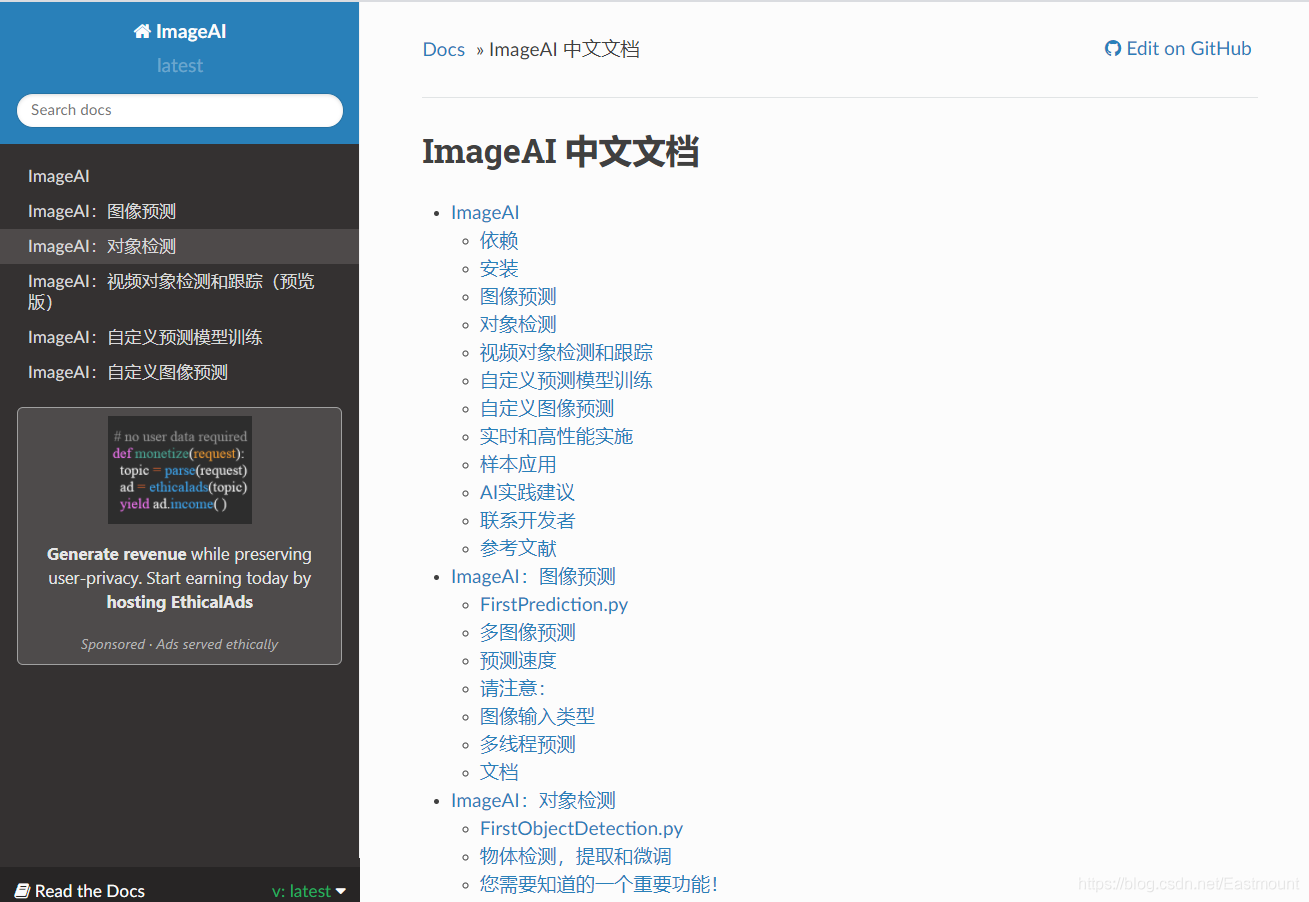Open the 自定义图像预测 content link
Viewport: 1309px width, 902px height.
tap(547, 408)
